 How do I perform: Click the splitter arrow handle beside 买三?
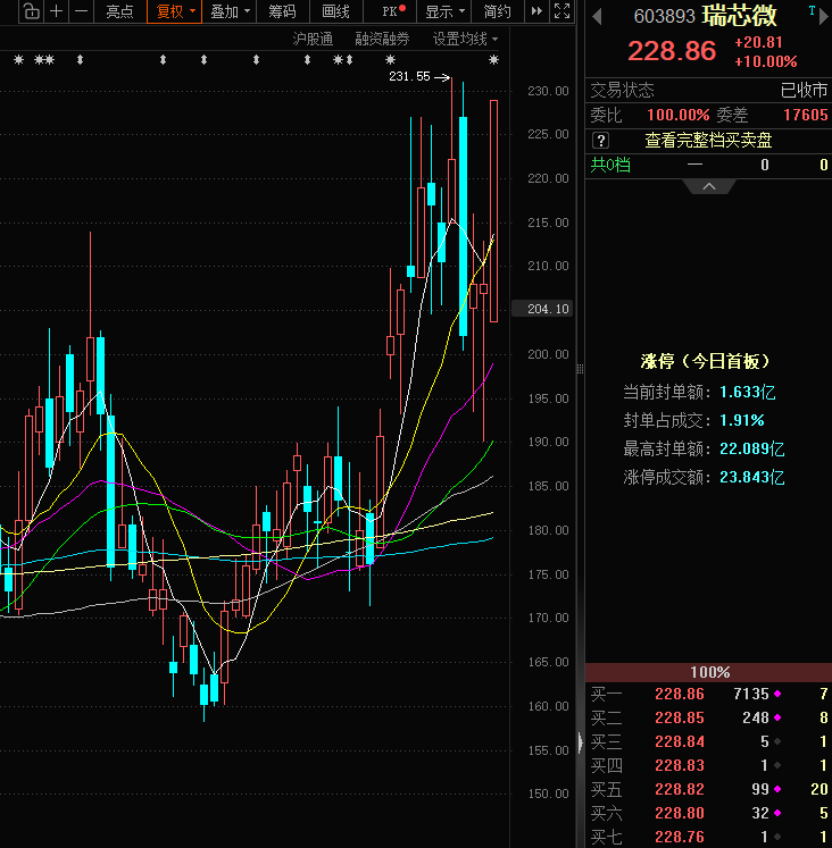(580, 743)
